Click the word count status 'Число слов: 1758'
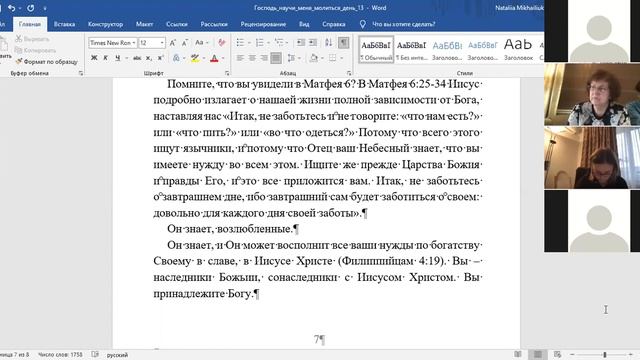The image size is (640, 360). pyautogui.click(x=60, y=355)
